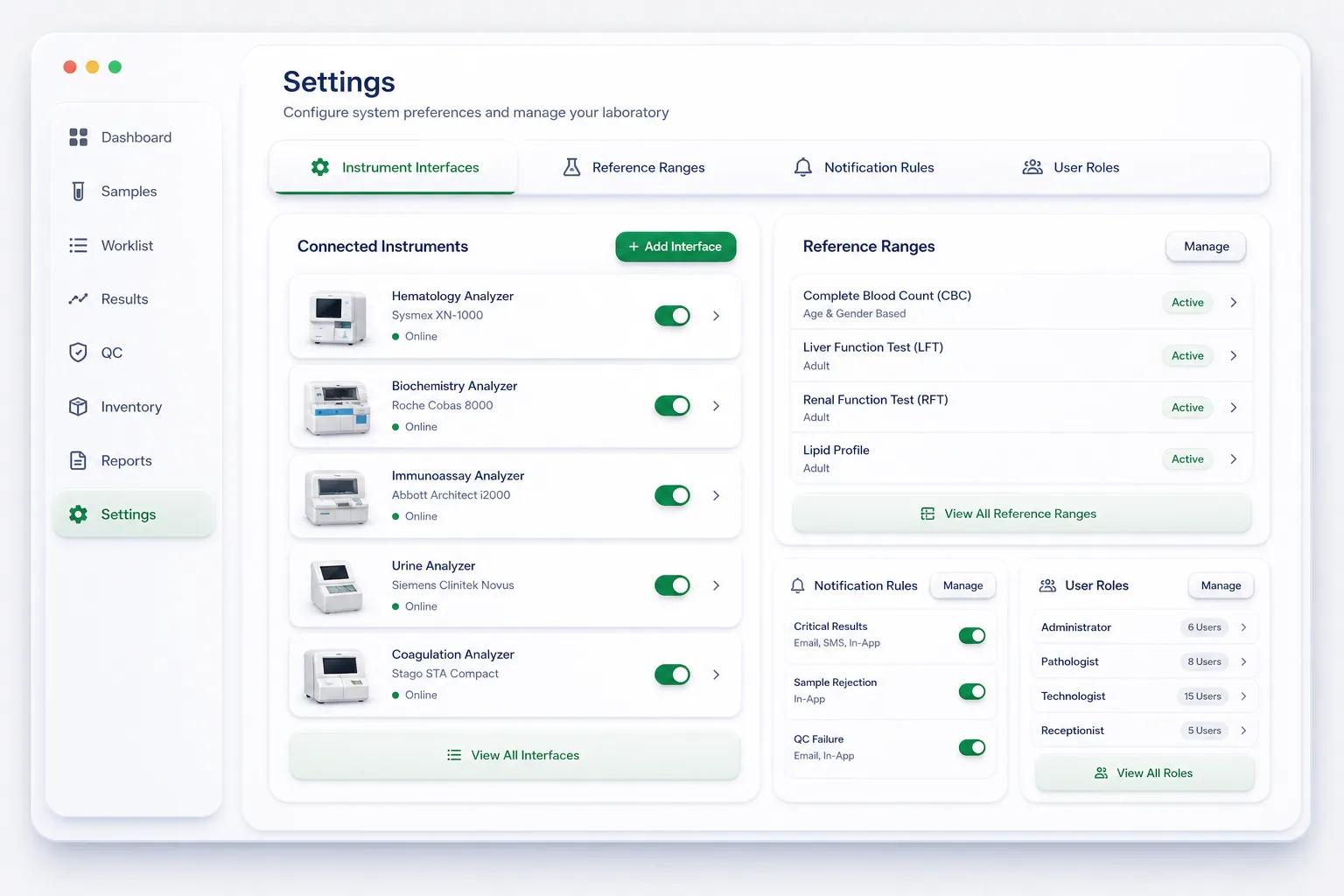Click the QC shield icon
This screenshot has height=896, width=1344.
78,353
